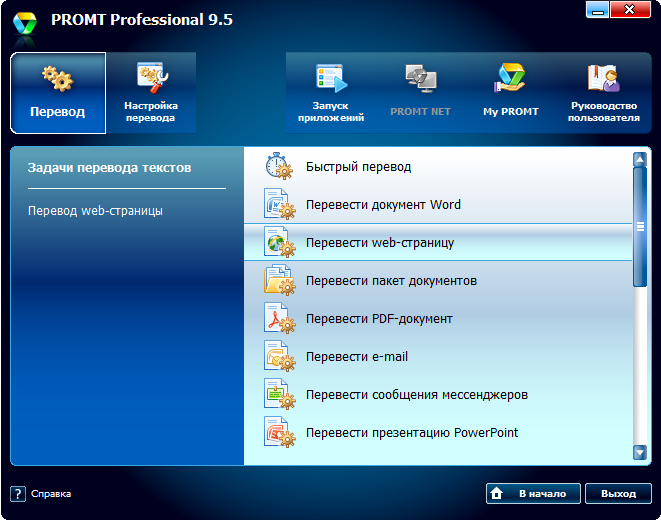Open Руководство пользователя guide

[604, 93]
